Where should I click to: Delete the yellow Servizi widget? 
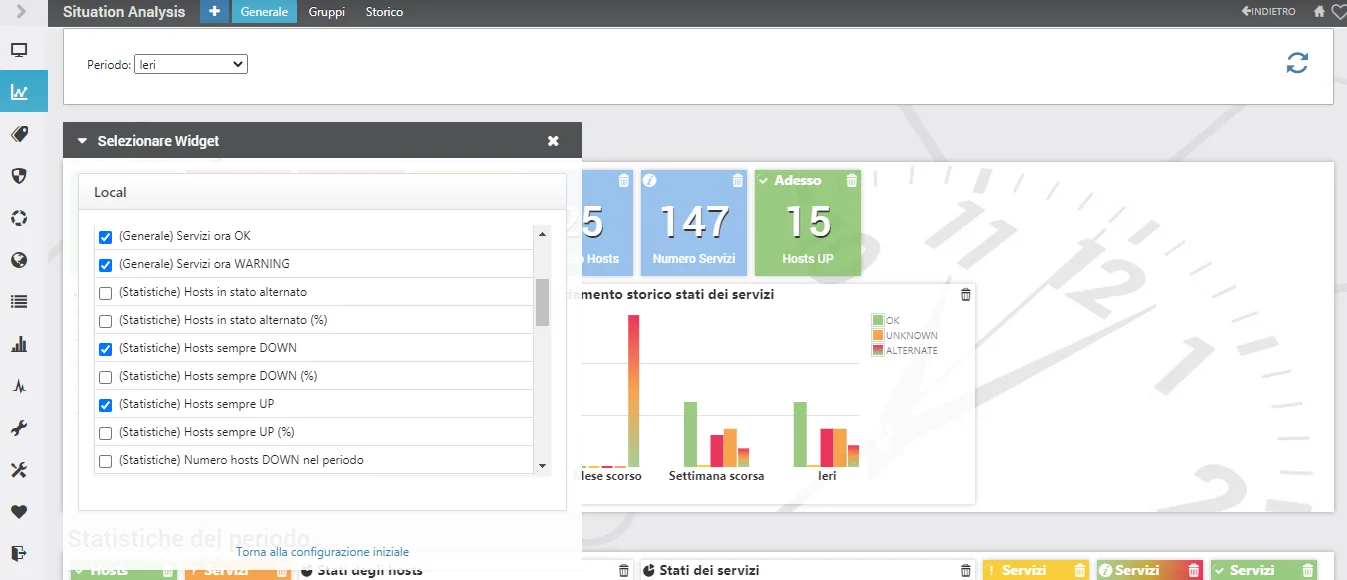tap(1080, 570)
